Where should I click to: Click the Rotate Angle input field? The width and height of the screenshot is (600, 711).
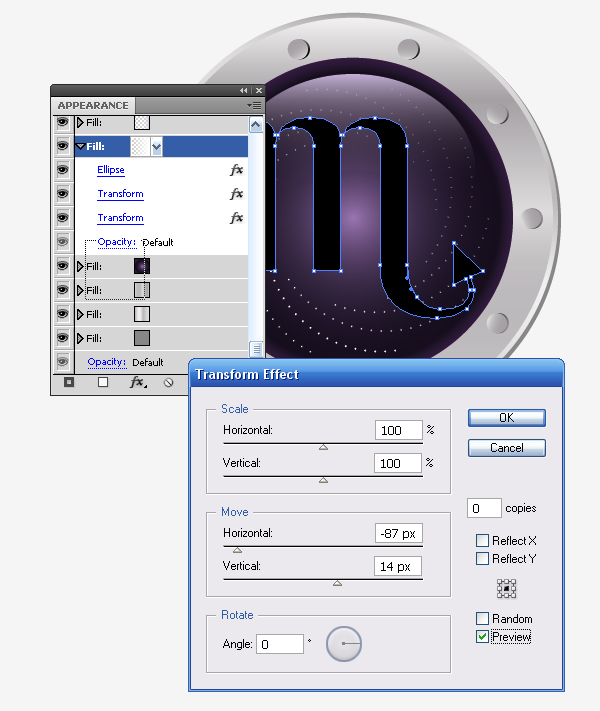tap(280, 644)
